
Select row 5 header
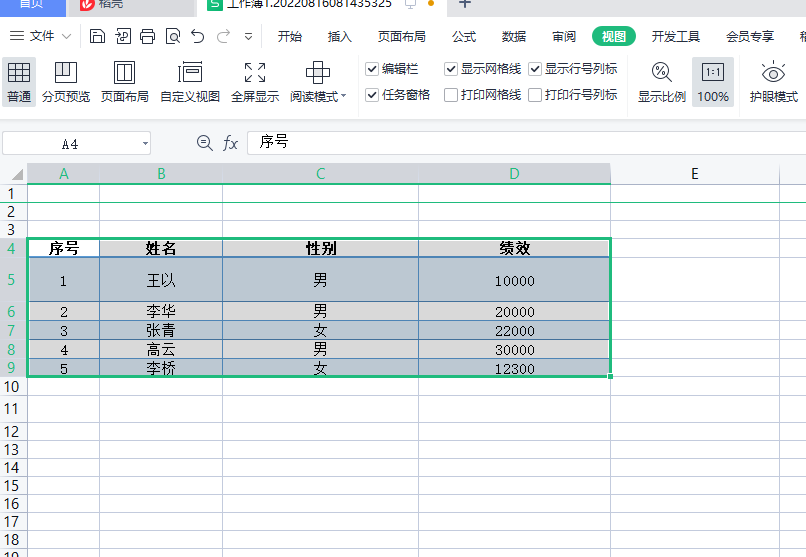[11, 280]
